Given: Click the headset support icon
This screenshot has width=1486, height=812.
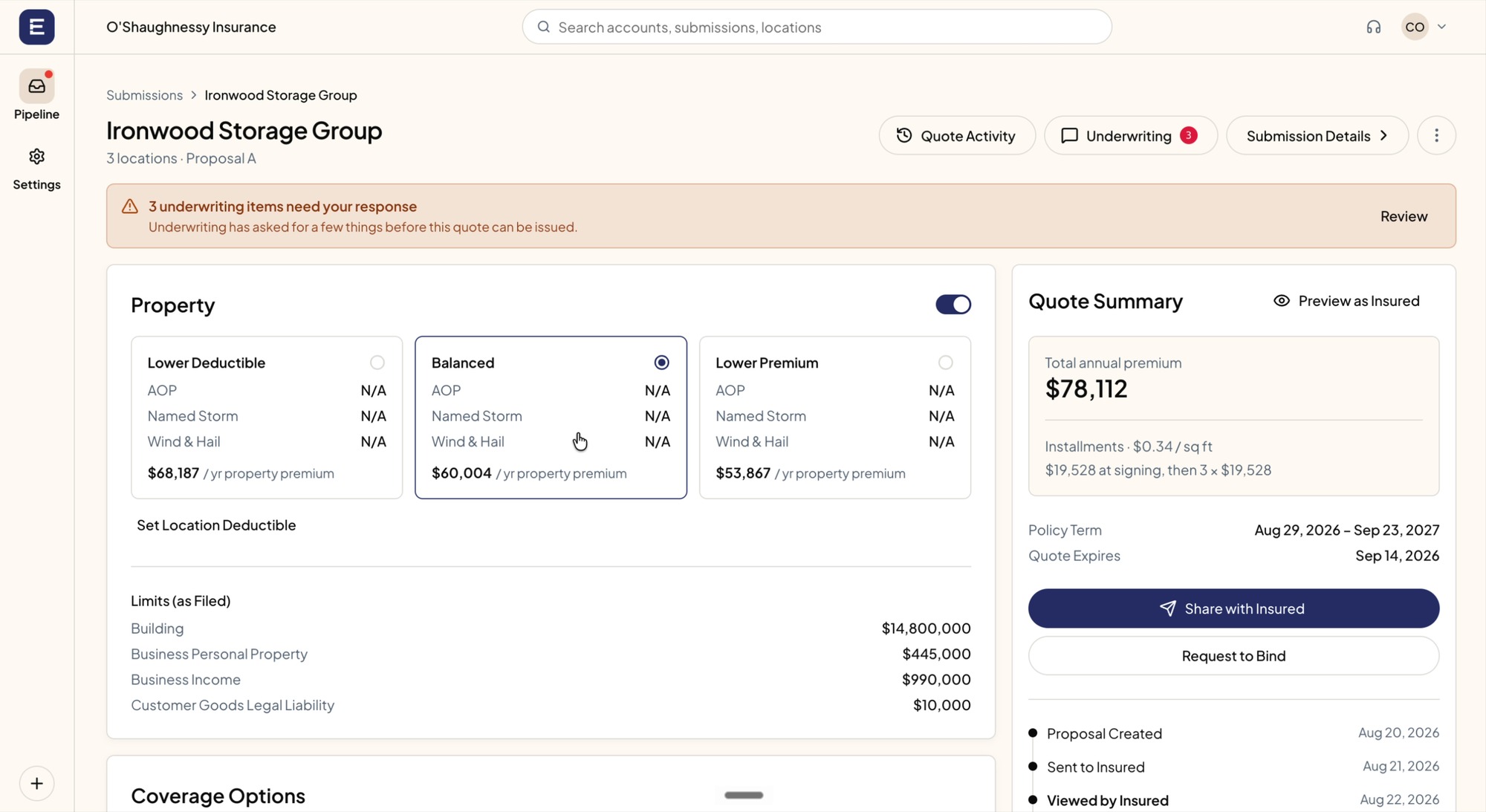Looking at the screenshot, I should [1373, 27].
